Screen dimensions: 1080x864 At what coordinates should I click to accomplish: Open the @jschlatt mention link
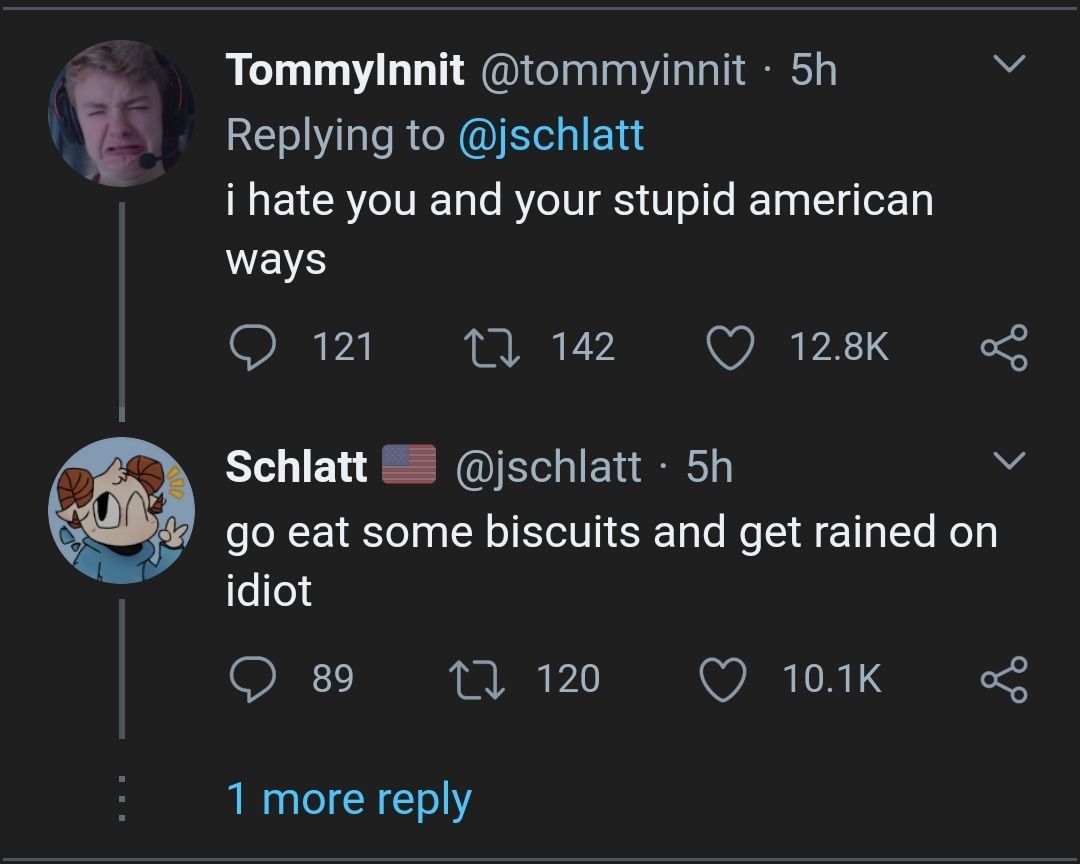(551, 134)
